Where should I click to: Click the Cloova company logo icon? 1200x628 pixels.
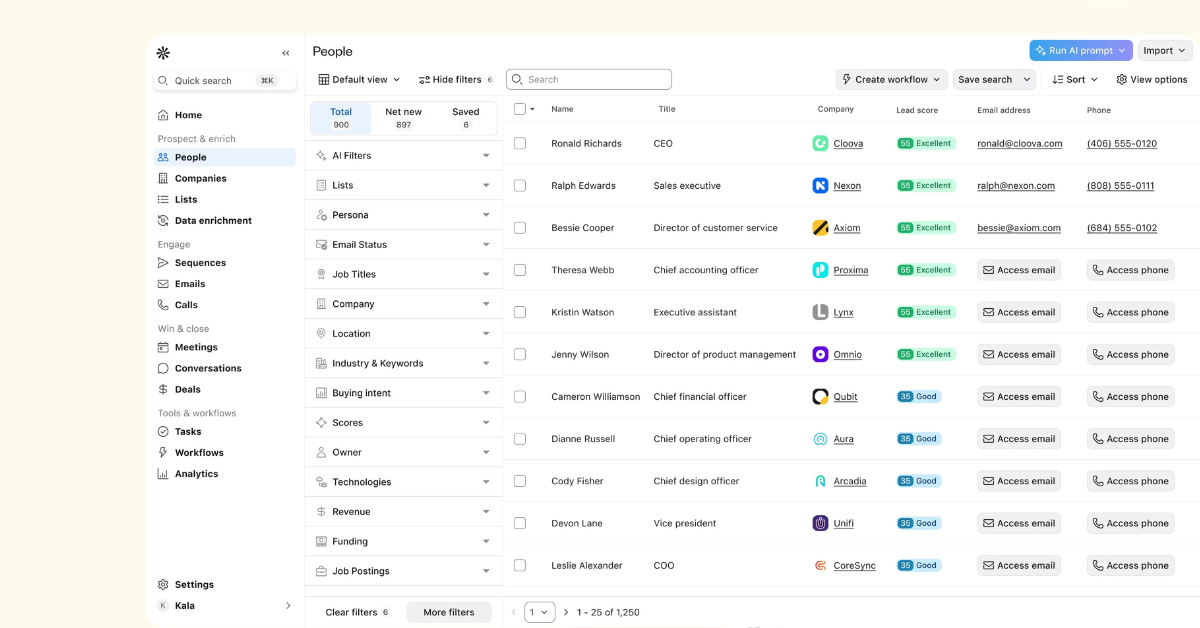pos(820,144)
